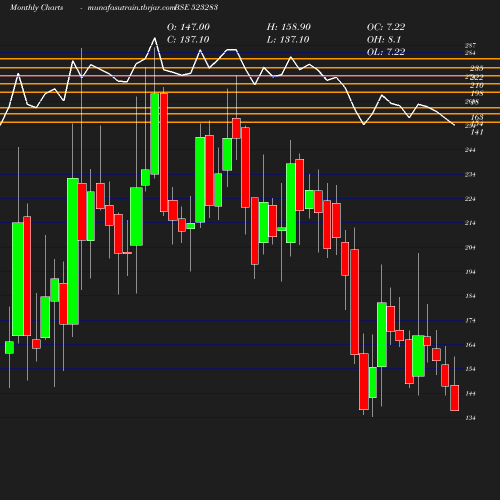Click the 234 price axis label
Viewport: 500px width, 500px height.
(470, 174)
